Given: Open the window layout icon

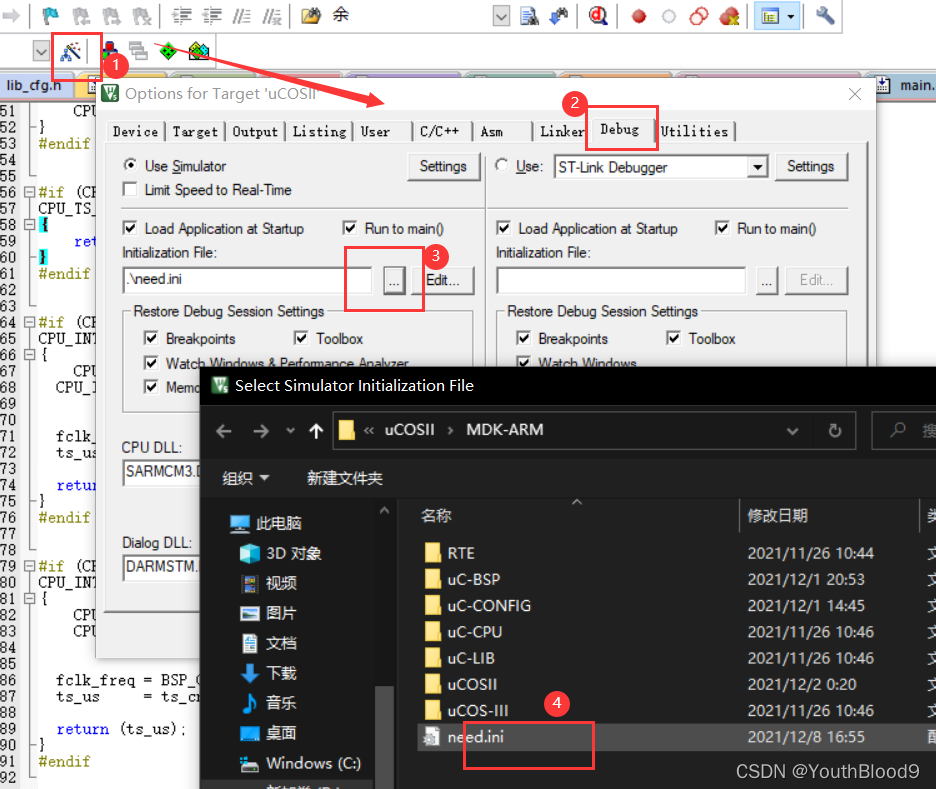Looking at the screenshot, I should coord(770,16).
